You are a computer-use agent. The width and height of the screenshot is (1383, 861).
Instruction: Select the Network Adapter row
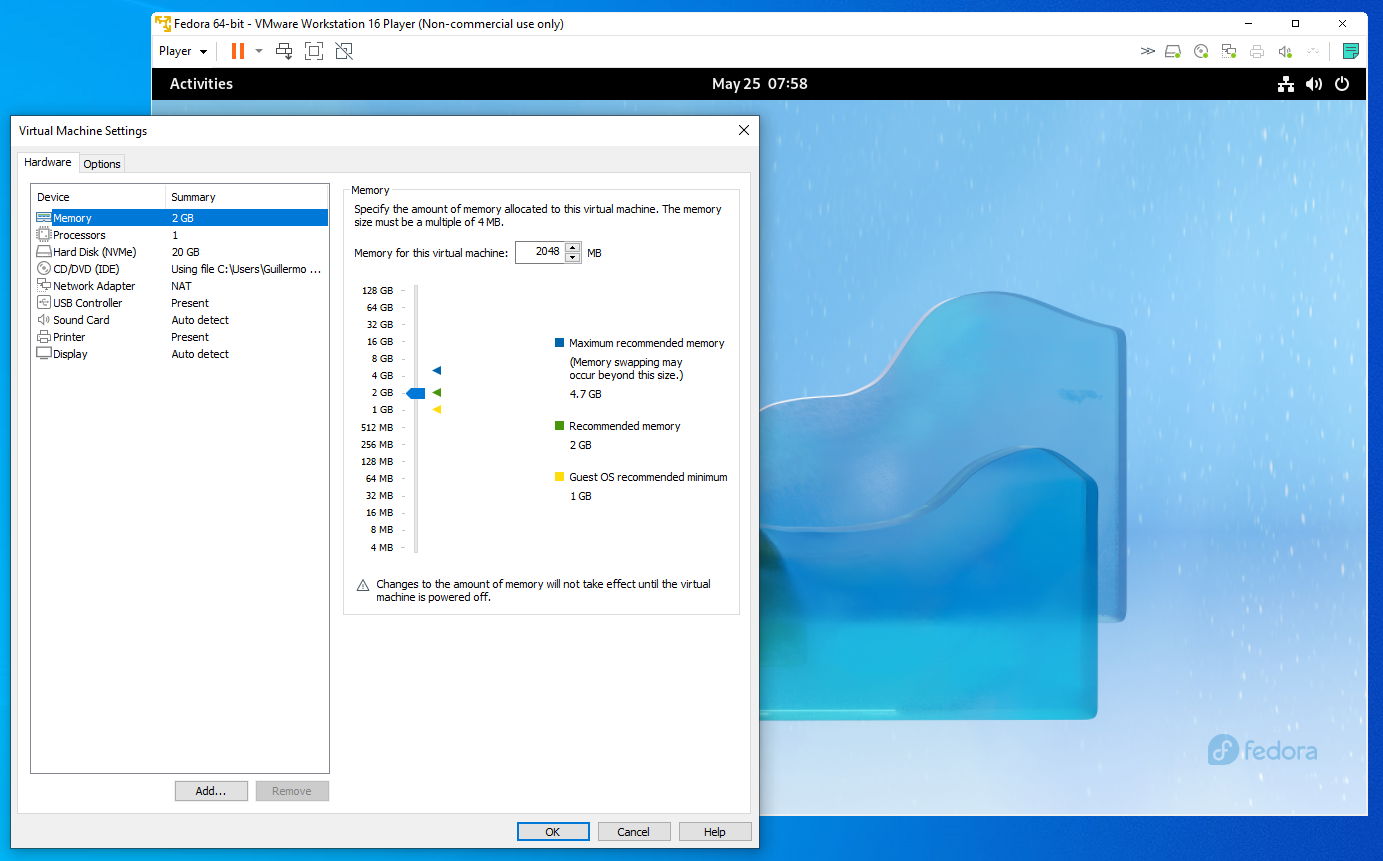[x=180, y=286]
